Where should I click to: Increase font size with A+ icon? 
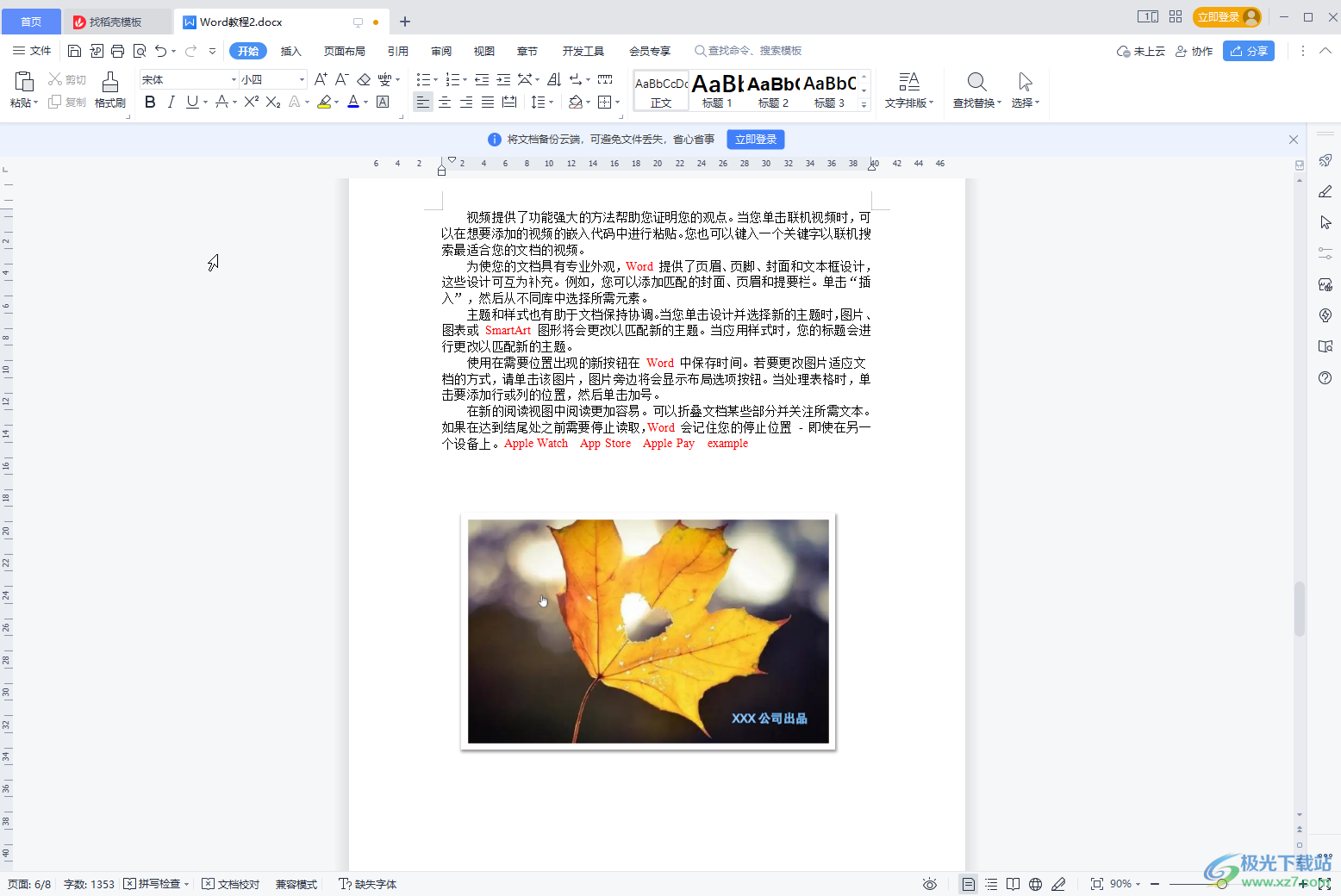coord(321,79)
